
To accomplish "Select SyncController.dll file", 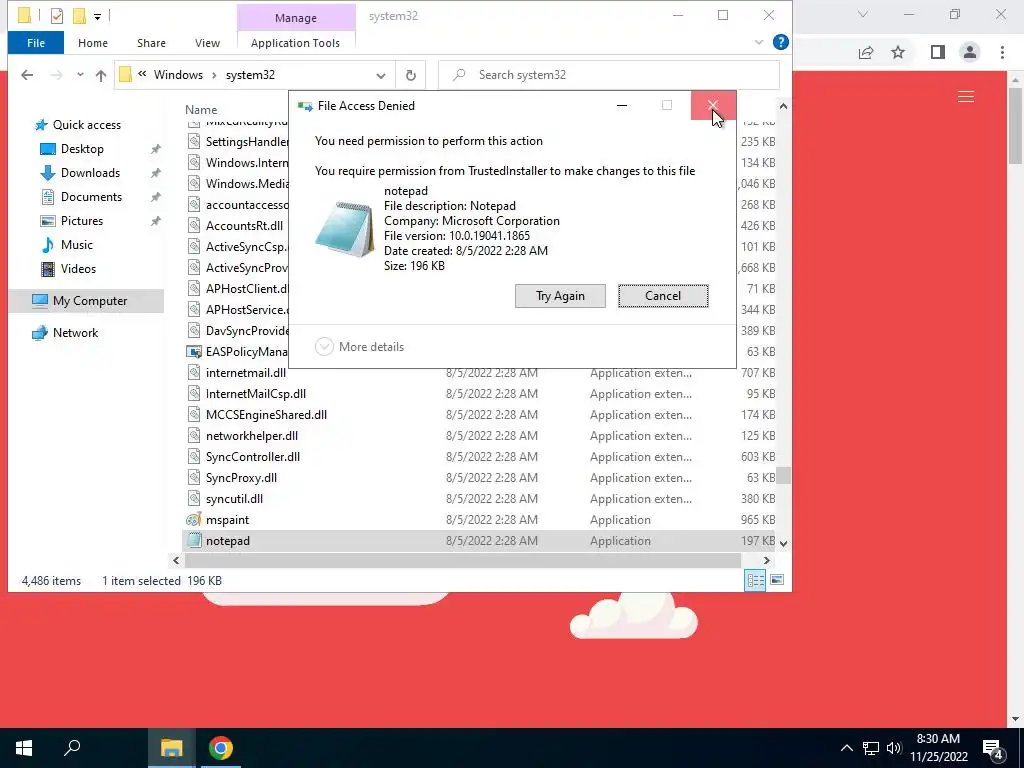I will (x=253, y=457).
